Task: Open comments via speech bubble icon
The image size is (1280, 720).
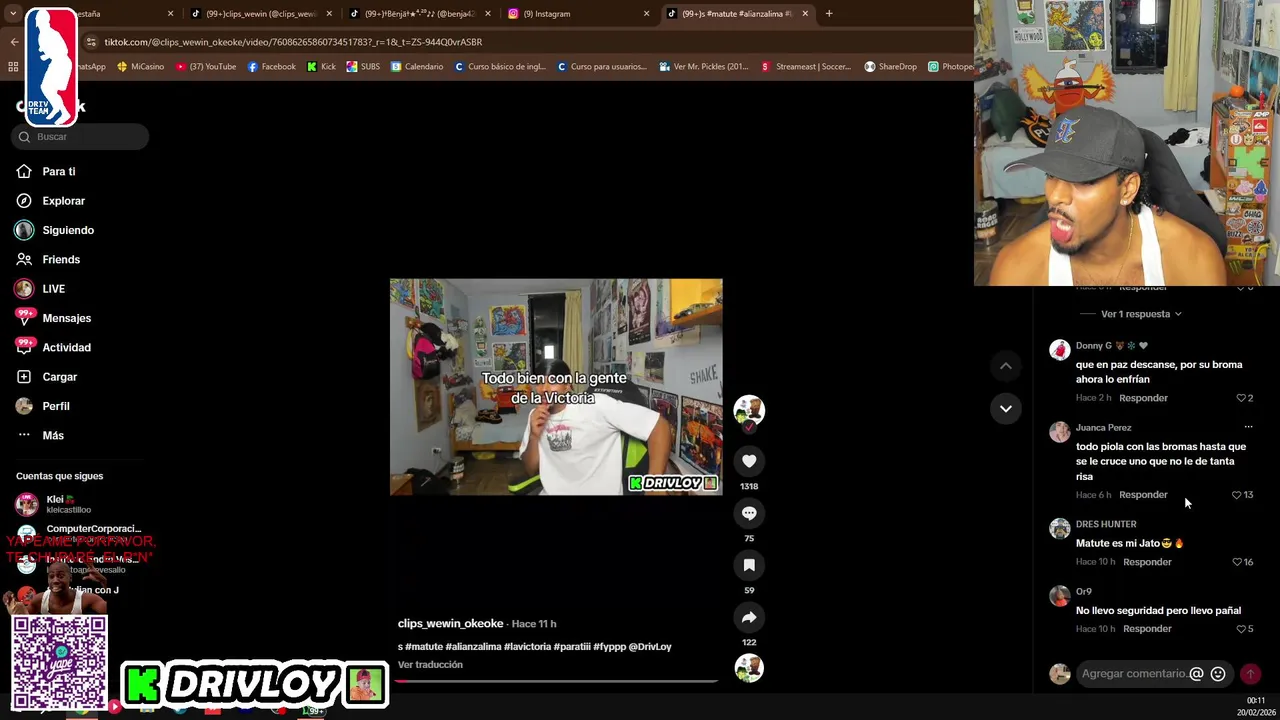Action: pyautogui.click(x=749, y=513)
